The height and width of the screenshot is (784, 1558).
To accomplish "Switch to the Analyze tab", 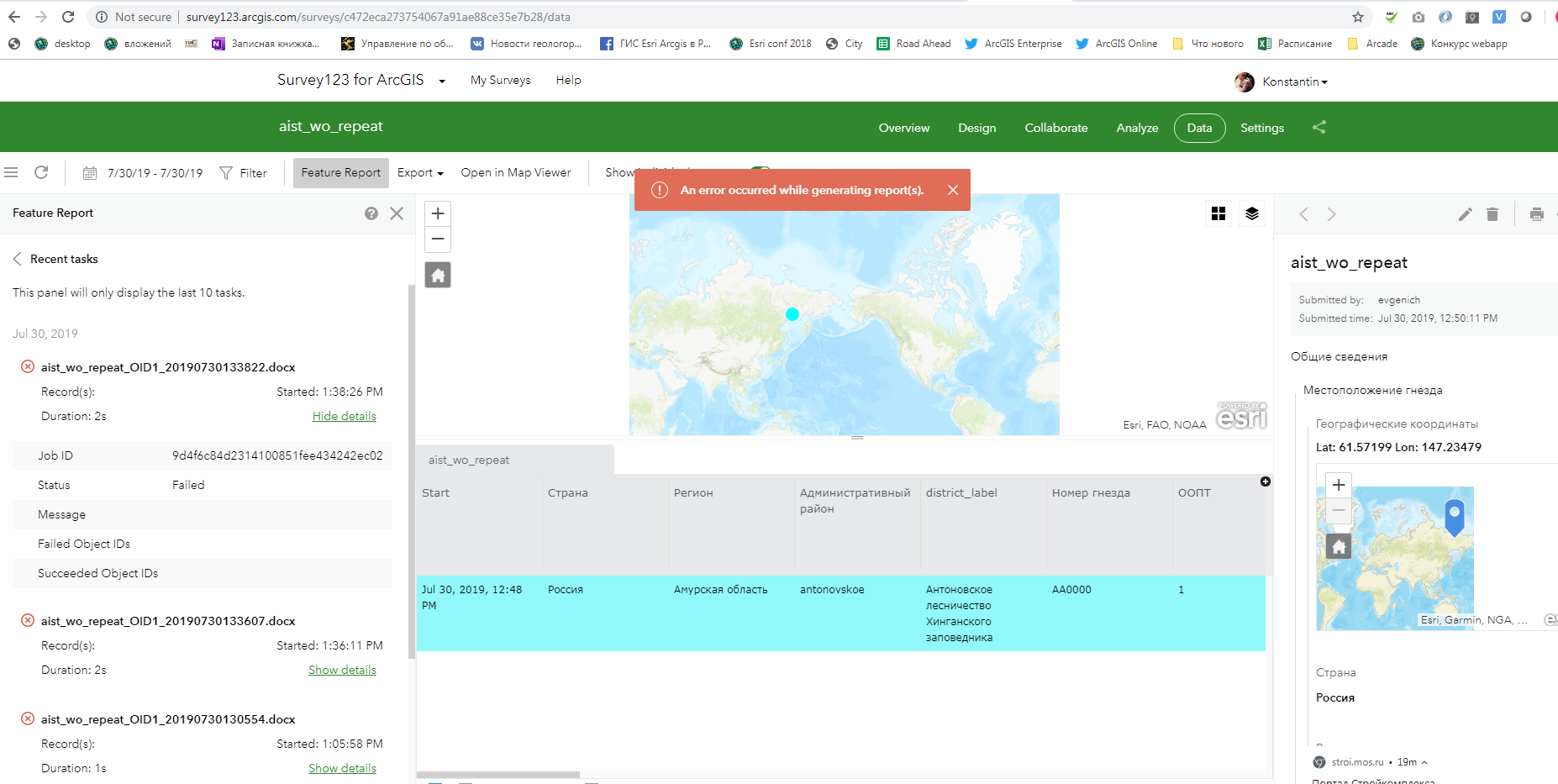I will pos(1138,128).
